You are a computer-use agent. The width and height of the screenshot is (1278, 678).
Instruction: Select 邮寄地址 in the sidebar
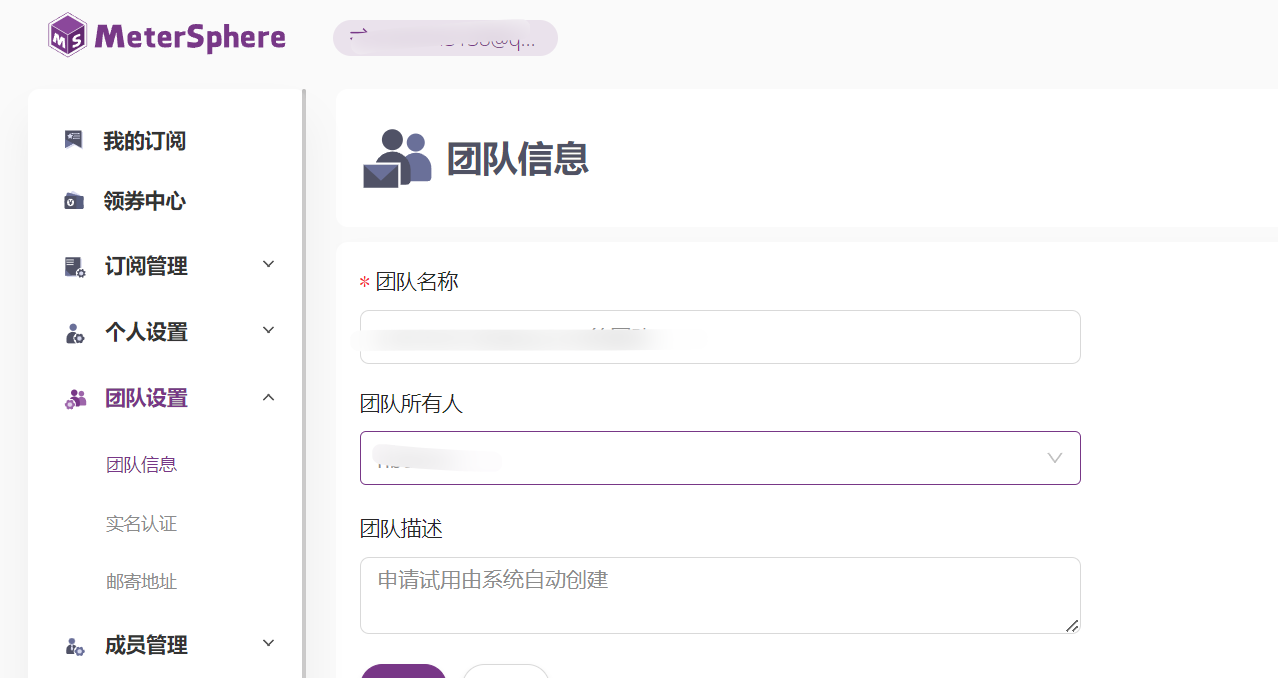141,582
